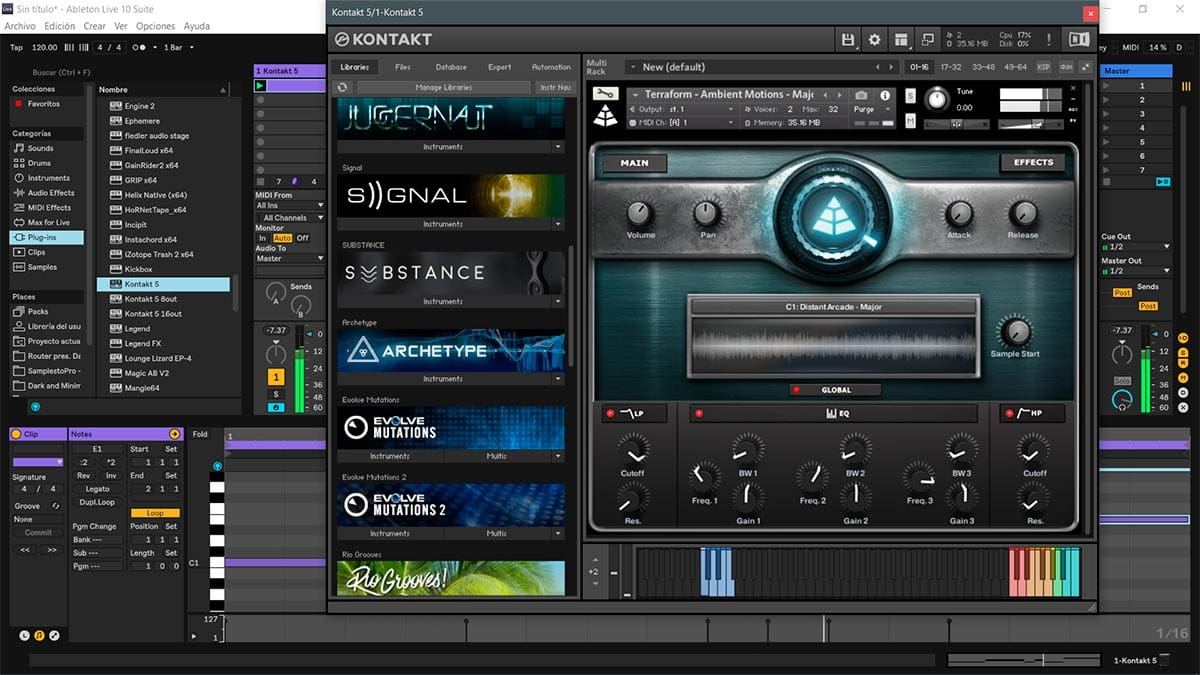This screenshot has width=1200, height=675.
Task: Open the Audio To Master dropdown
Action: [x=290, y=258]
